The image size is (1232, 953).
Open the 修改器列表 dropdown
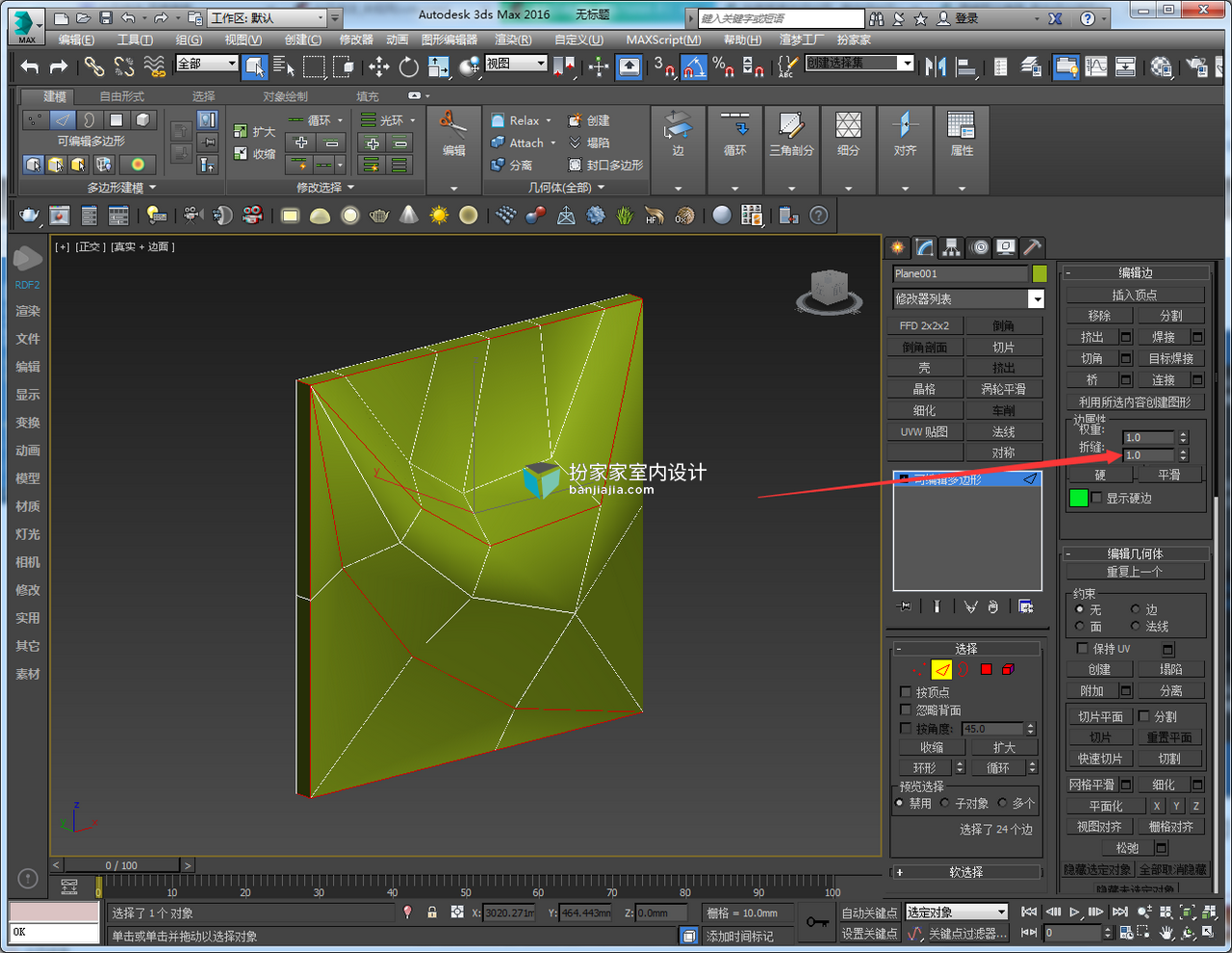[968, 299]
